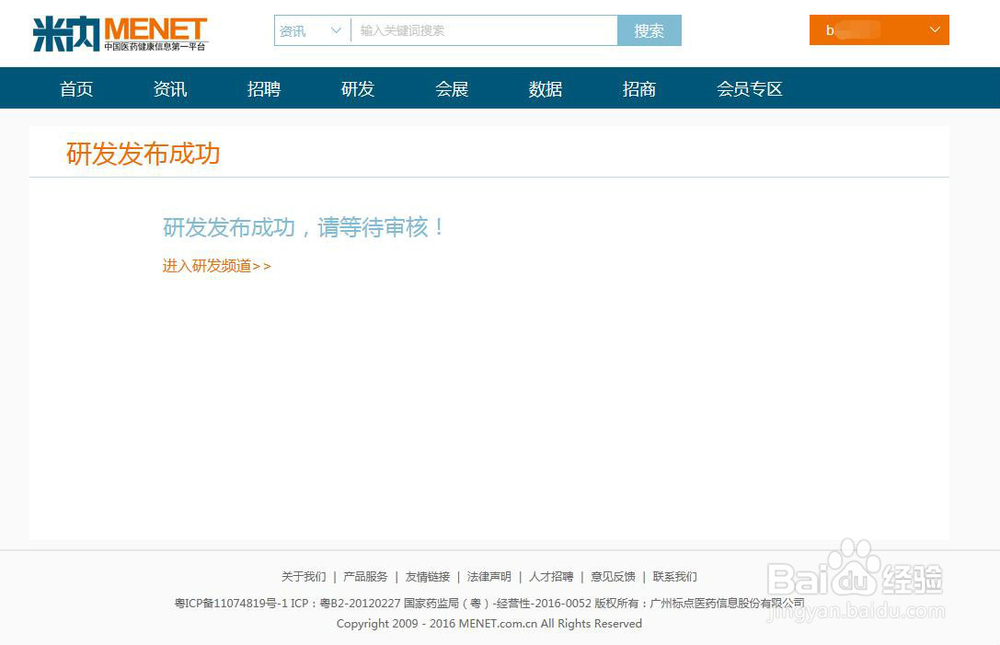Open the 进入研发频道>> link
1000x645 pixels.
point(216,266)
